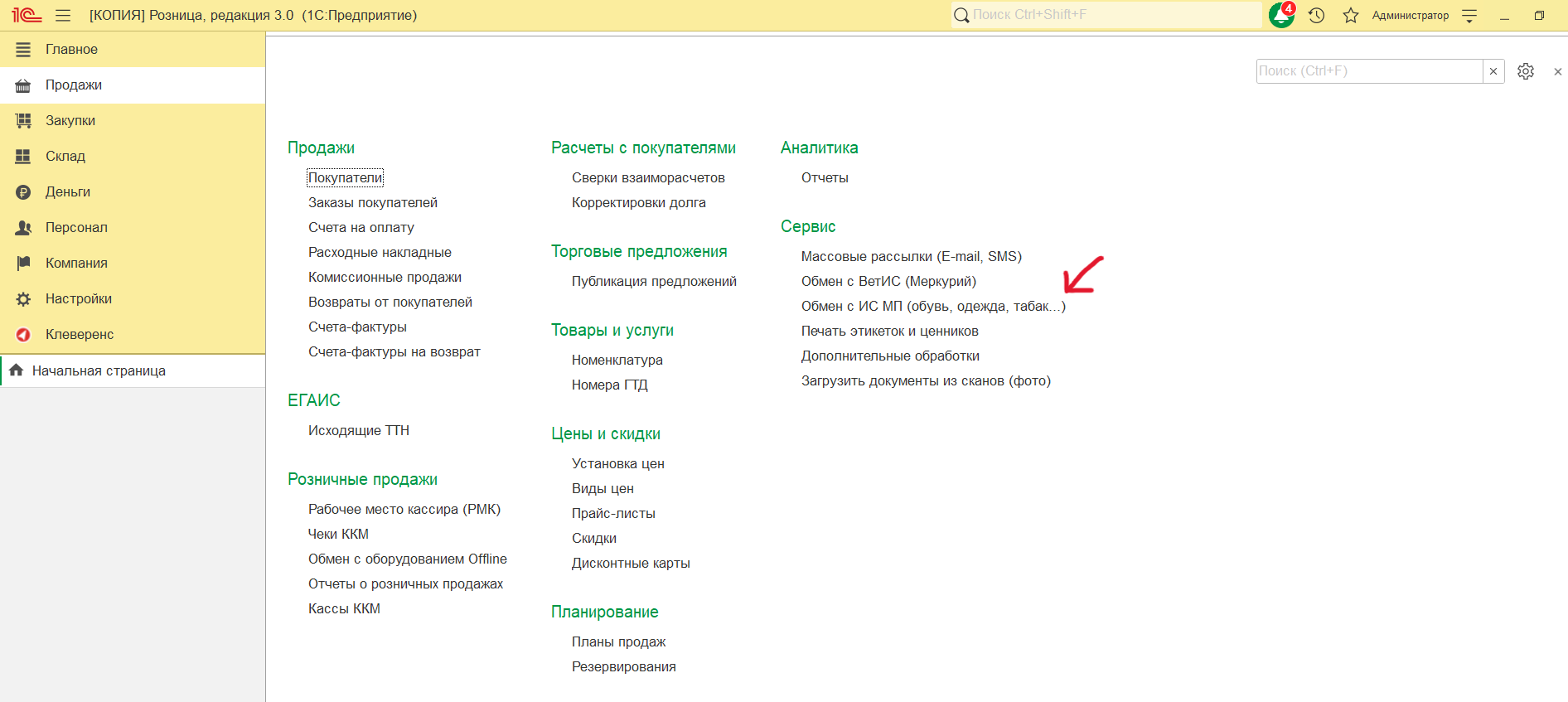Open Отчеты under Аналитика

(825, 177)
